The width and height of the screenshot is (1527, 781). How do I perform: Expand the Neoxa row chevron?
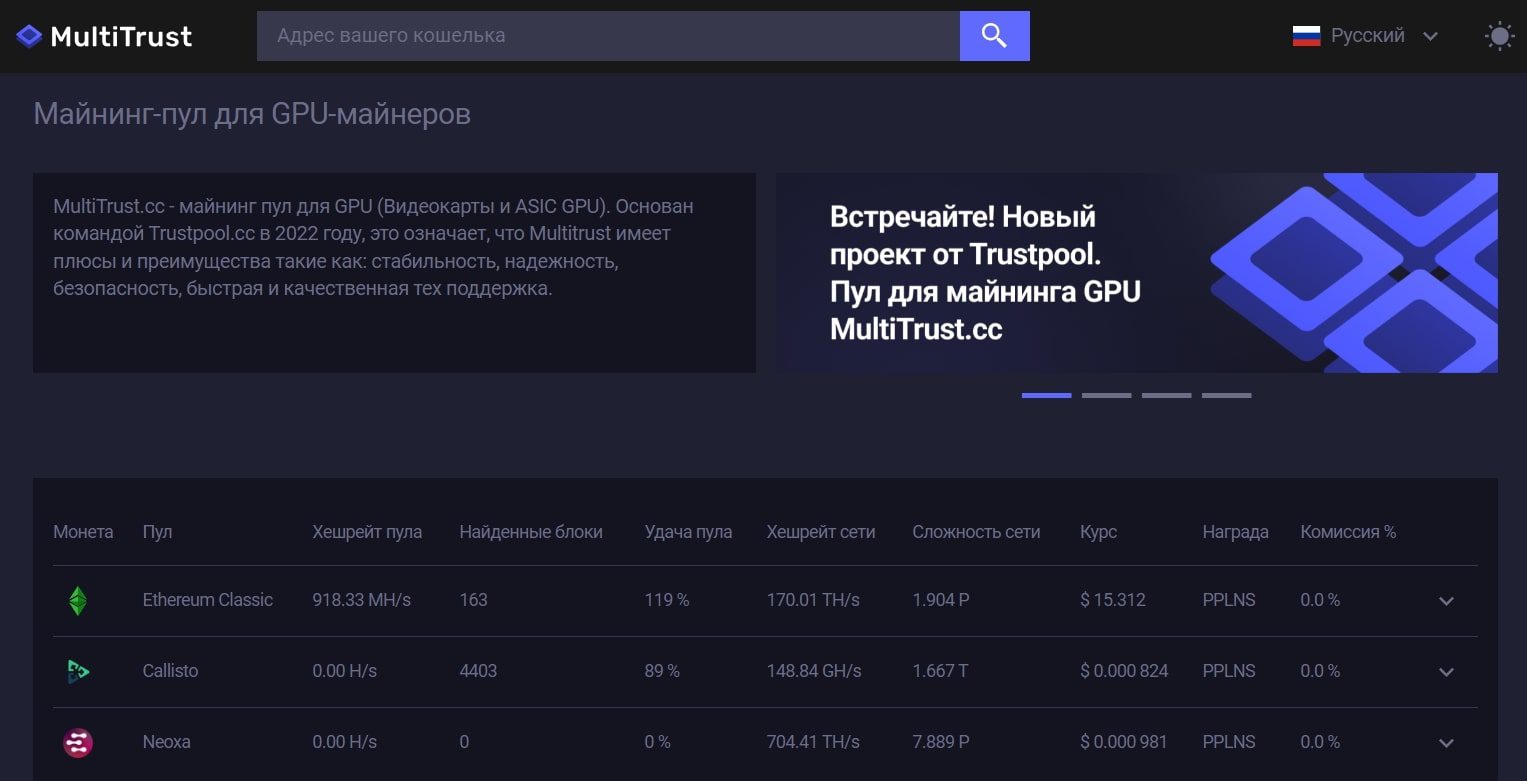[1446, 743]
